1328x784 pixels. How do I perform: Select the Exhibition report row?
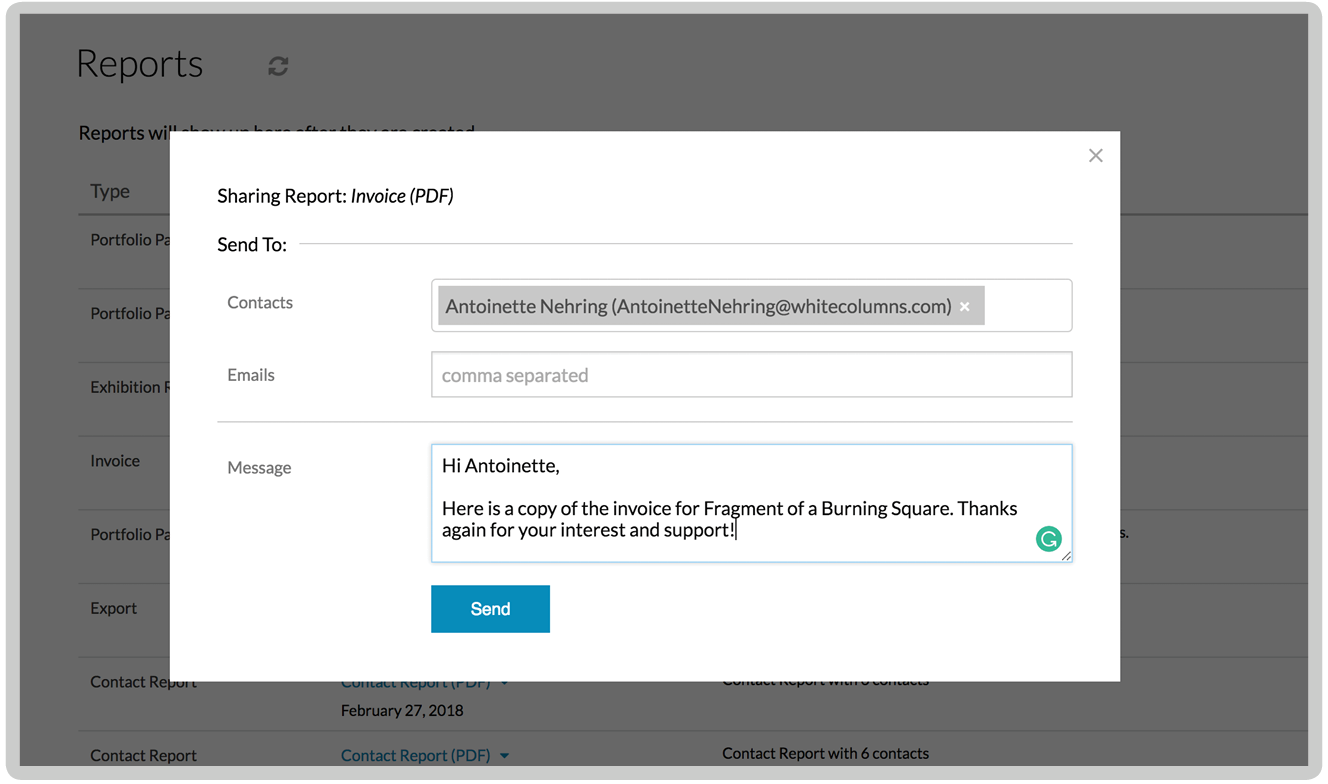click(131, 387)
